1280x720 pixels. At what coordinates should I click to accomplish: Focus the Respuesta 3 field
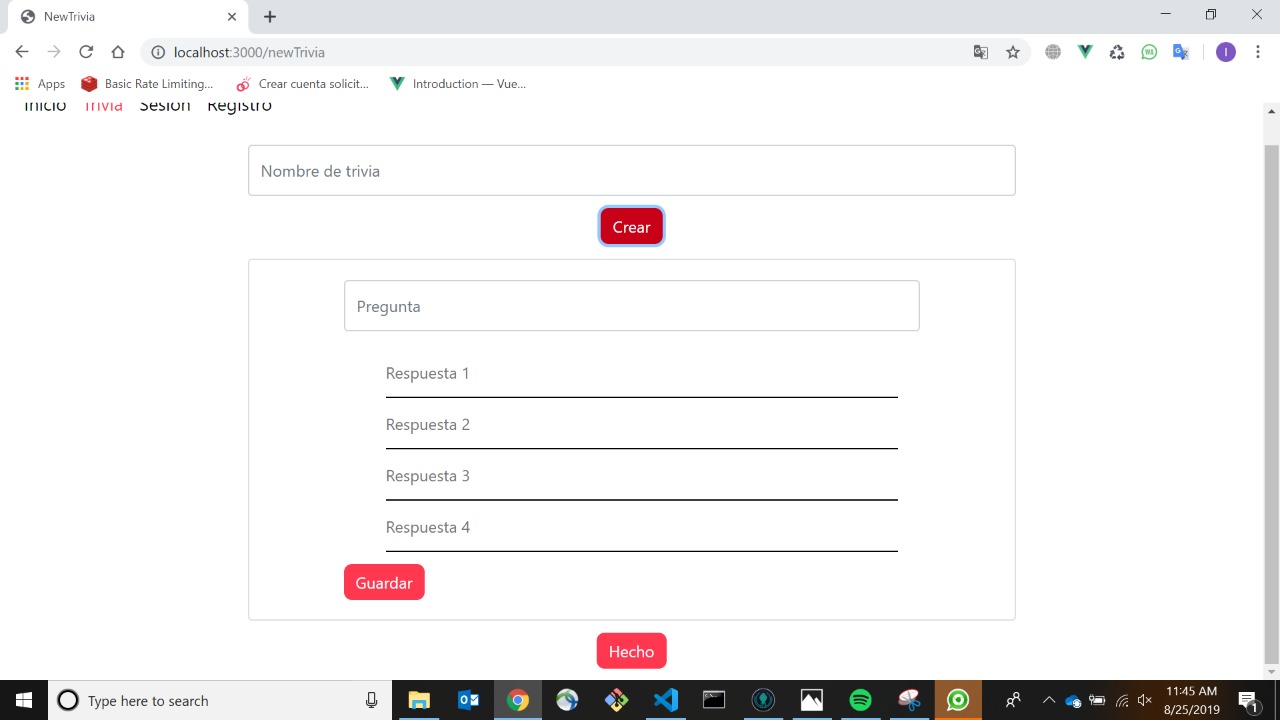click(642, 476)
